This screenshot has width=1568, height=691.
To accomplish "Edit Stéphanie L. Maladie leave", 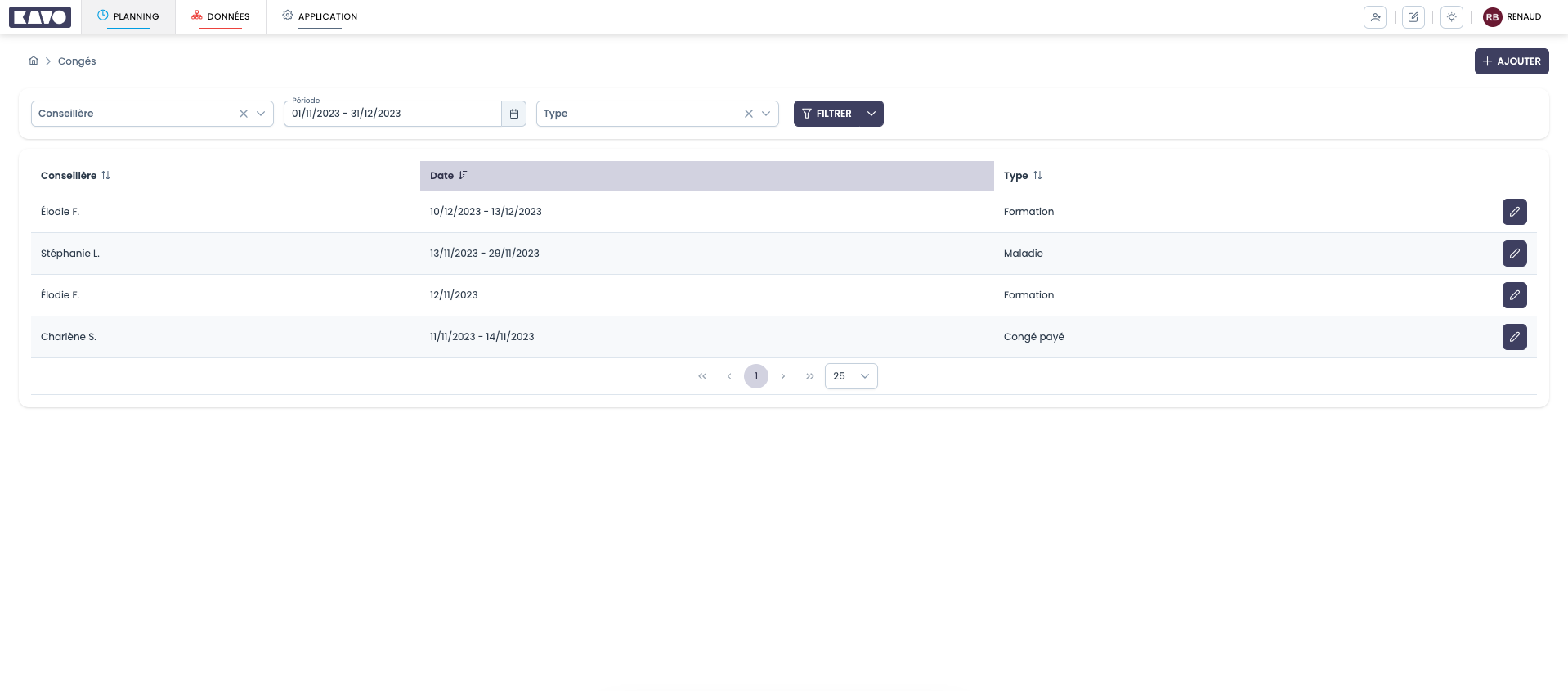I will 1515,254.
